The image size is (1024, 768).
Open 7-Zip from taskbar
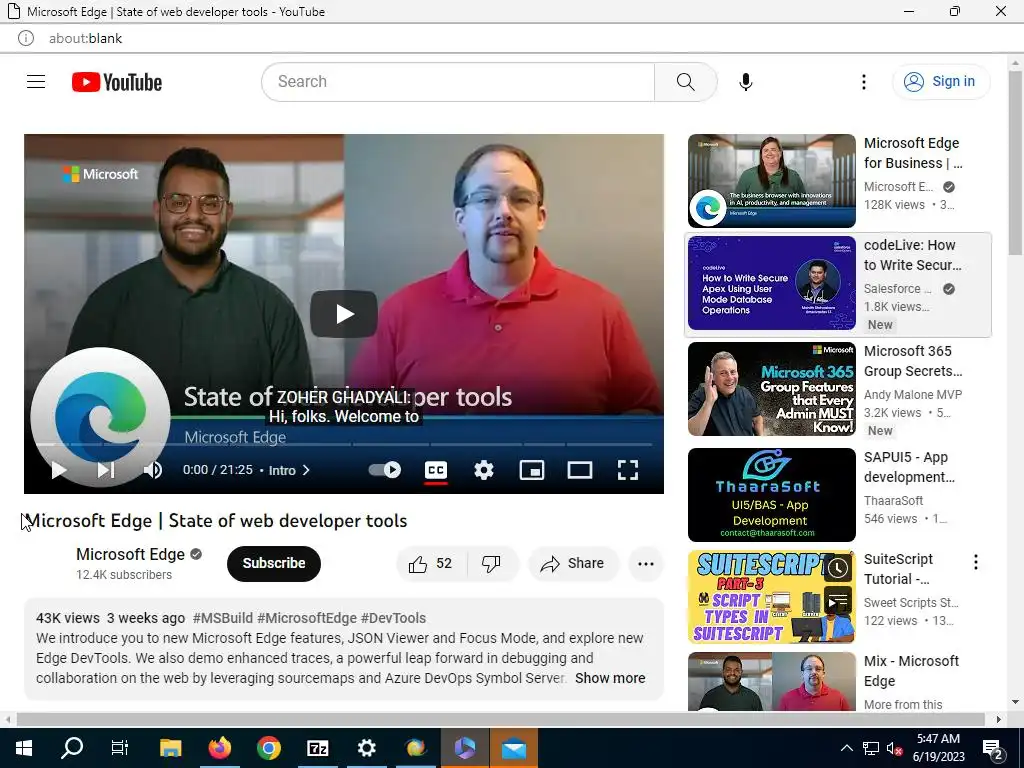(317, 748)
